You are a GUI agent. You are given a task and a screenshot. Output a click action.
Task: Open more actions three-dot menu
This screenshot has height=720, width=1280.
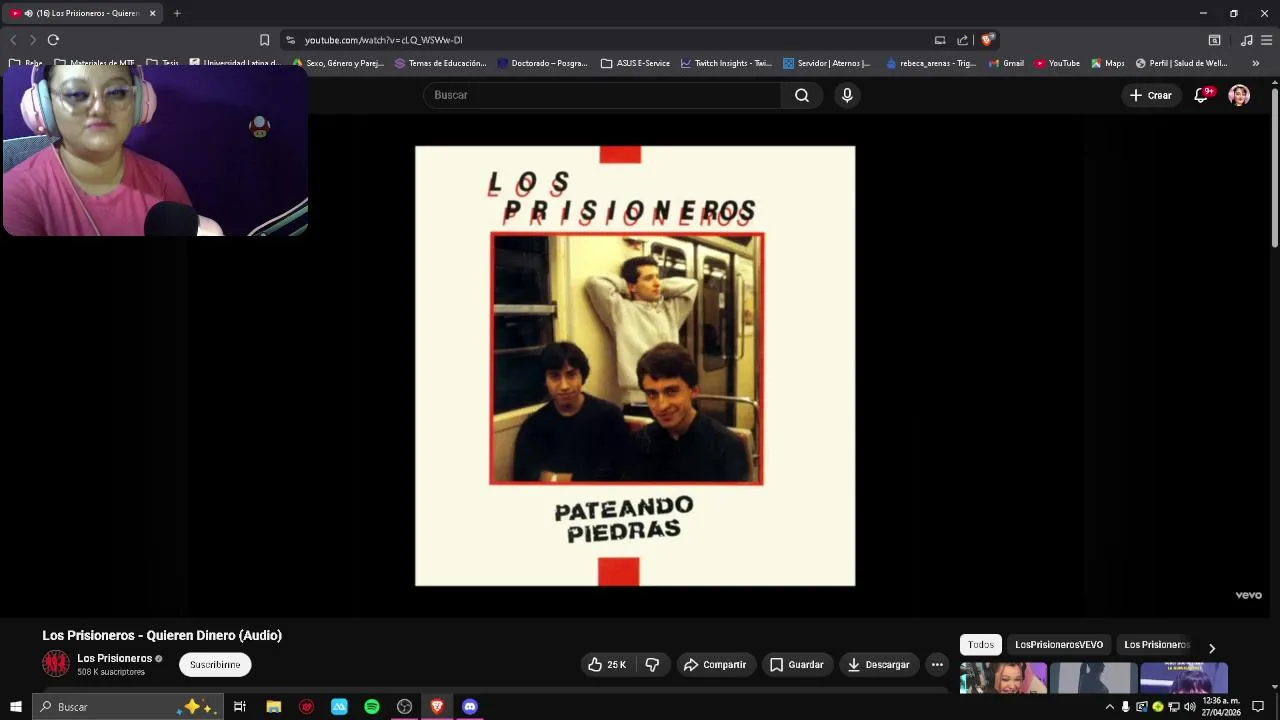click(937, 664)
